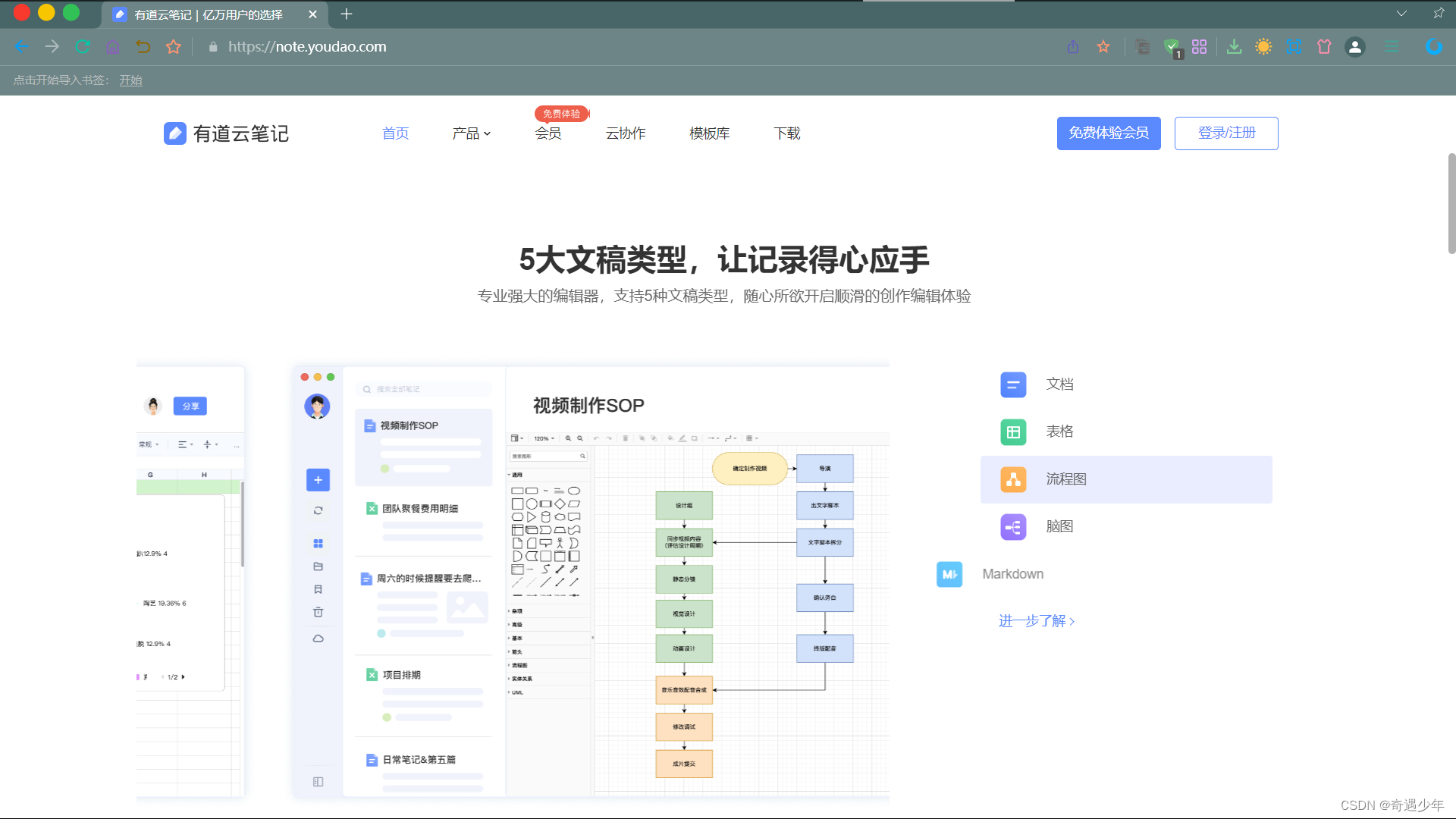The height and width of the screenshot is (819, 1456).
Task: Select the 脑图 mind map type
Action: (x=1126, y=526)
